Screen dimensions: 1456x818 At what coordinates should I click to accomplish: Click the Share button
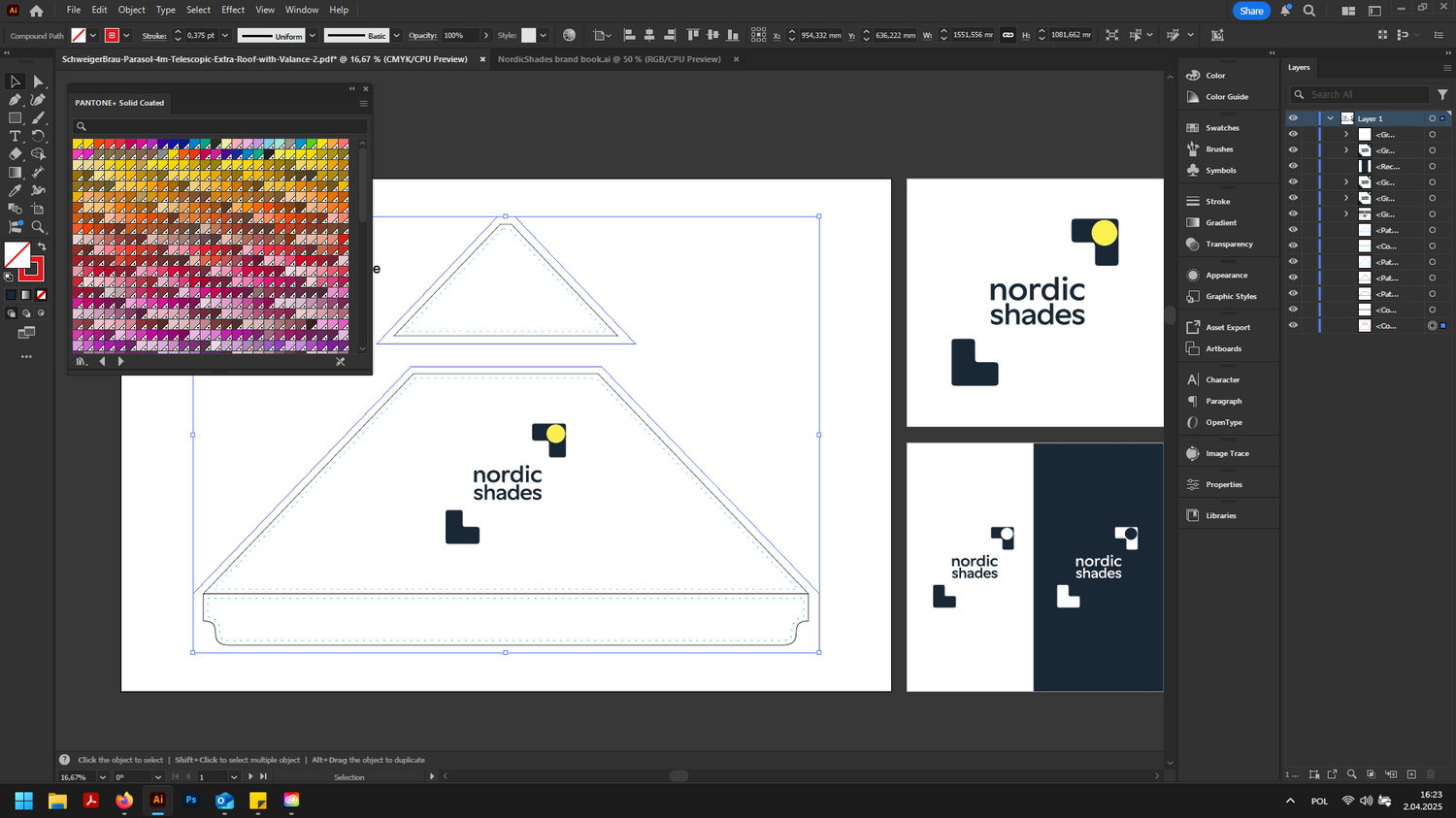pyautogui.click(x=1251, y=11)
